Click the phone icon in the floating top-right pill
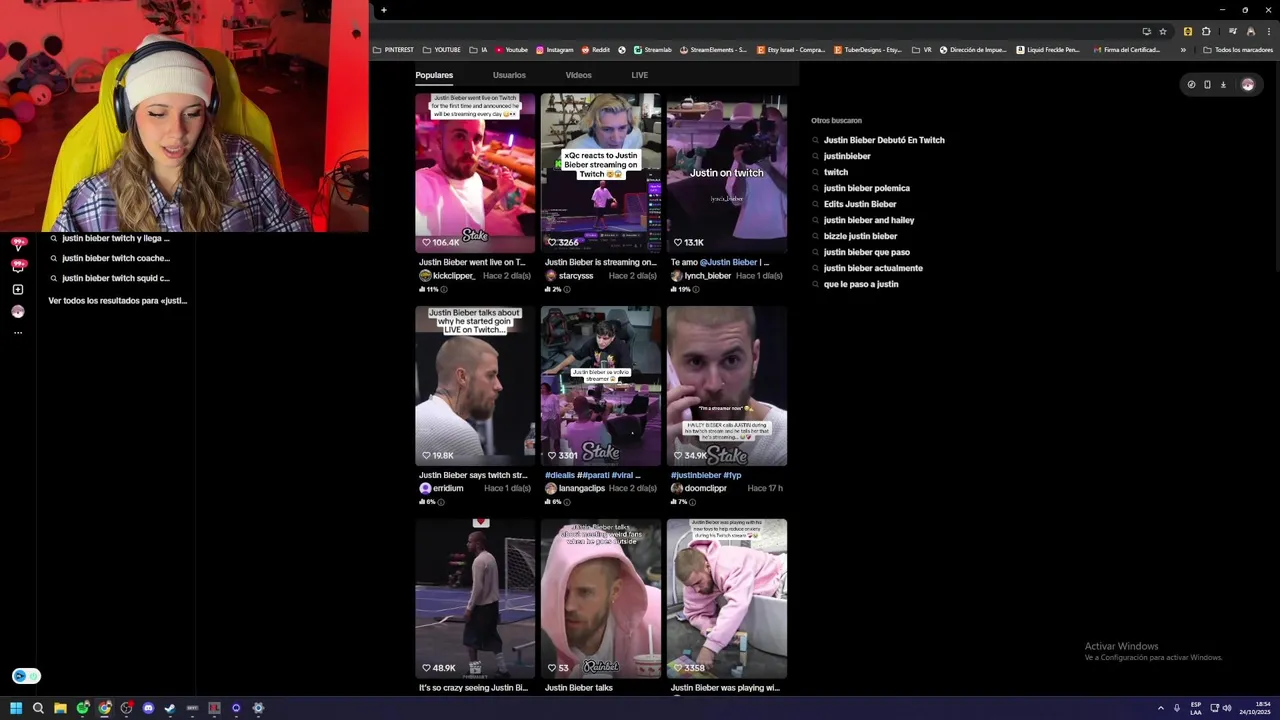The height and width of the screenshot is (720, 1280). click(x=1207, y=85)
